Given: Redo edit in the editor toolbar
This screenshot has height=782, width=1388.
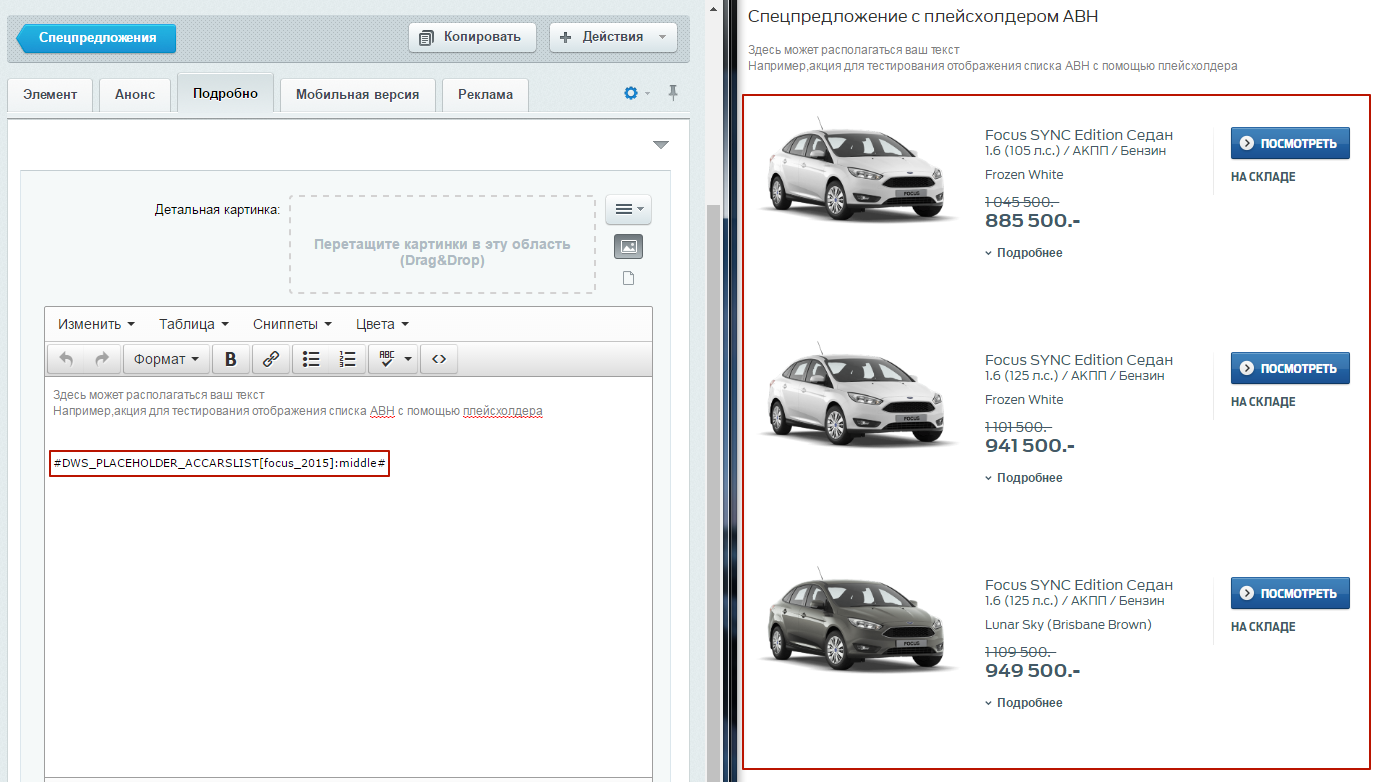Looking at the screenshot, I should point(101,359).
